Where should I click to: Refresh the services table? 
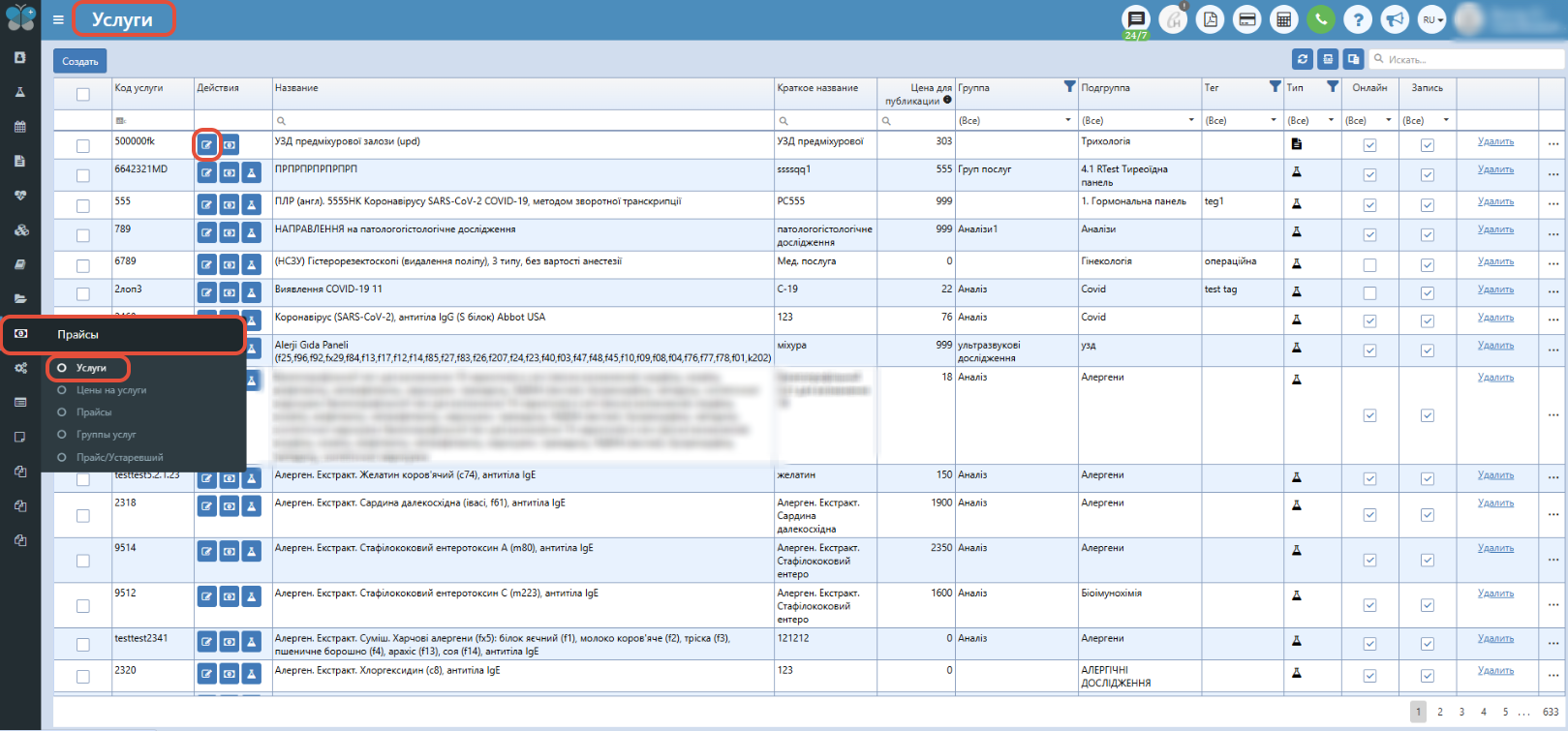[1303, 59]
